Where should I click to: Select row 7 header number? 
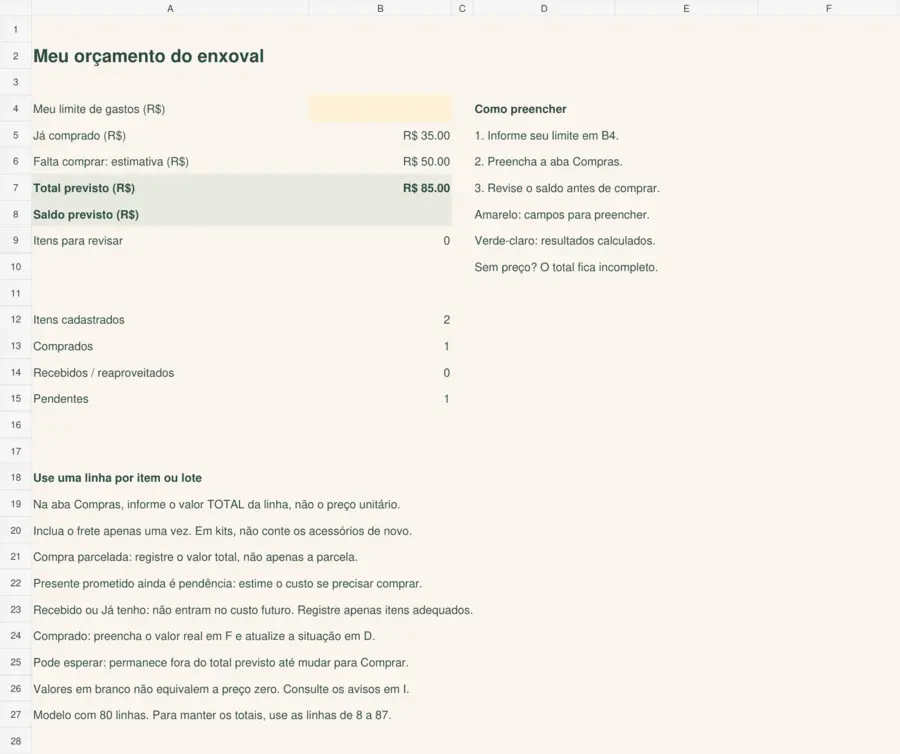click(x=15, y=188)
